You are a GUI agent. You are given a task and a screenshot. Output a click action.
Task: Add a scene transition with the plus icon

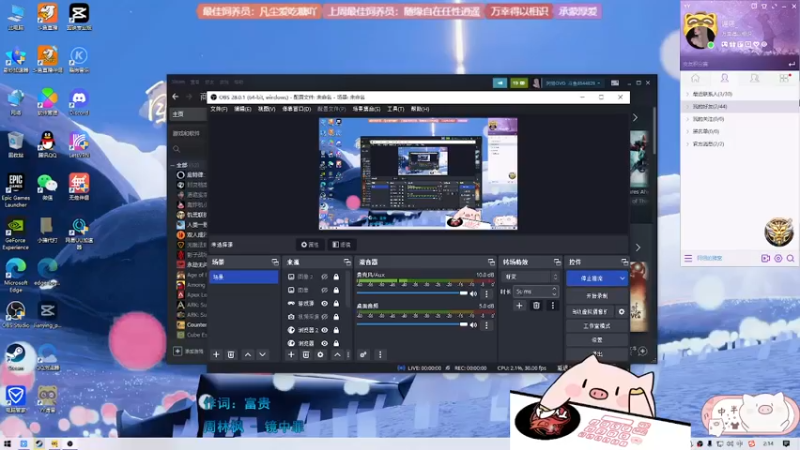[519, 306]
